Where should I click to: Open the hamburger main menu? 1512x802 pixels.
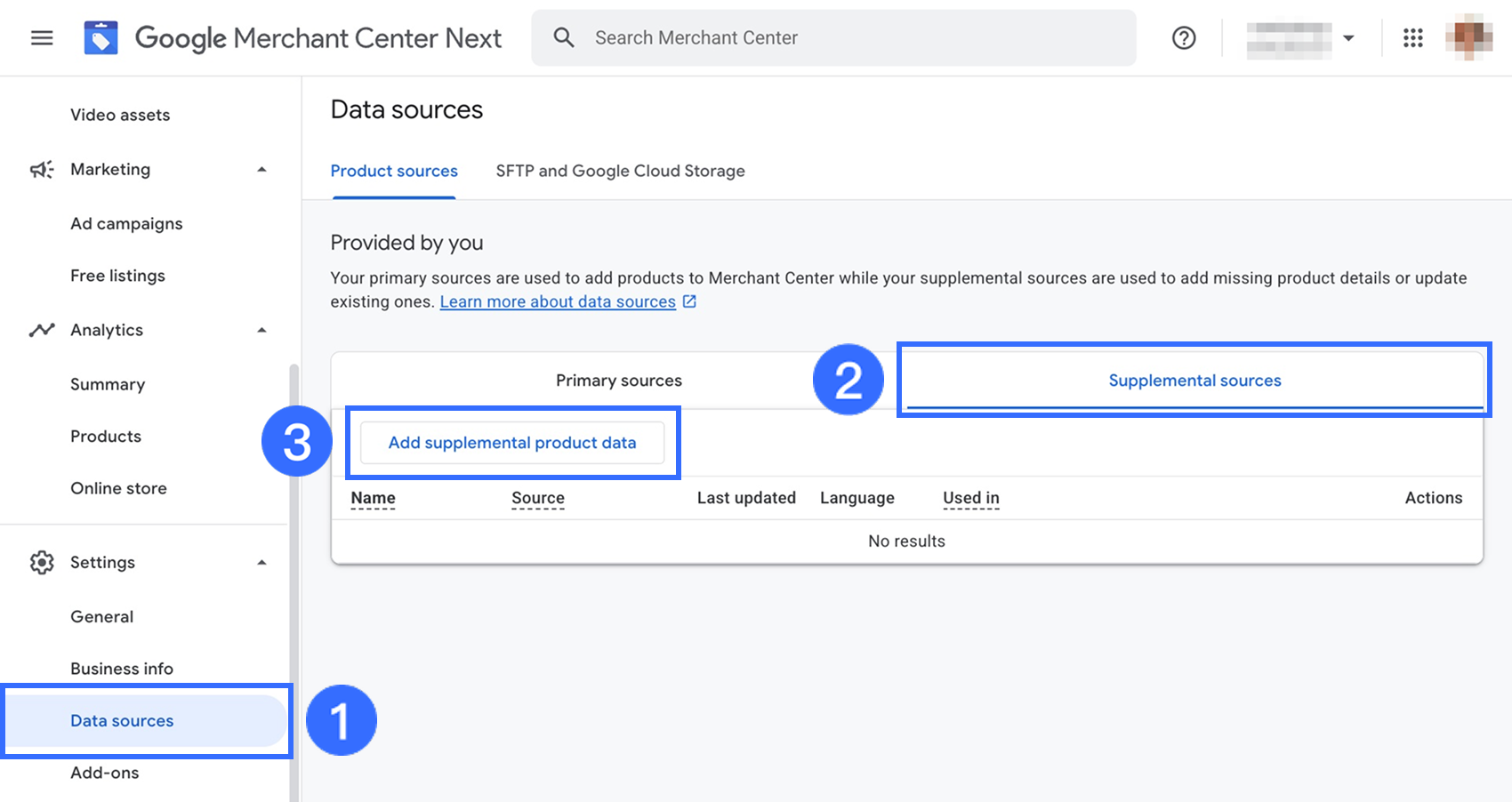(42, 38)
